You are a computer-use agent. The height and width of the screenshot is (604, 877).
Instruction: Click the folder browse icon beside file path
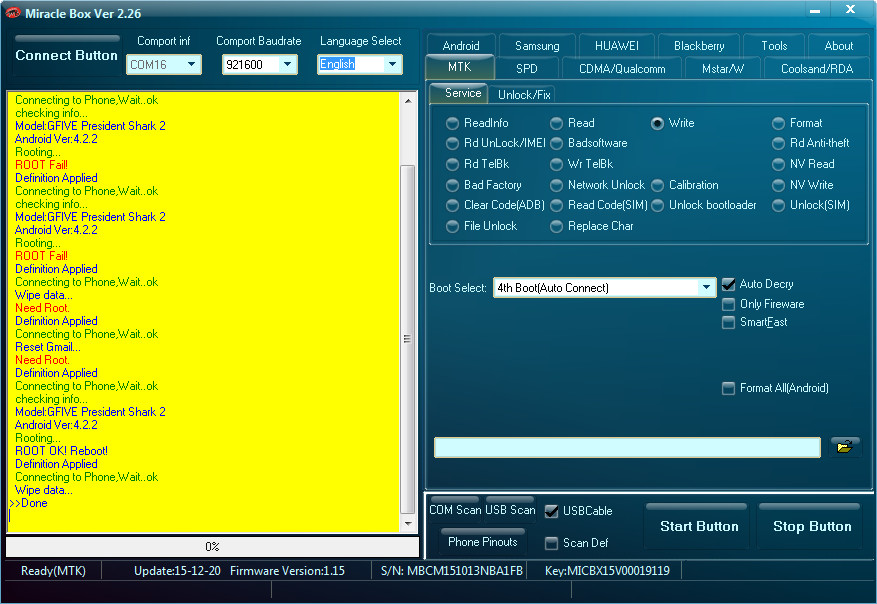(x=844, y=447)
